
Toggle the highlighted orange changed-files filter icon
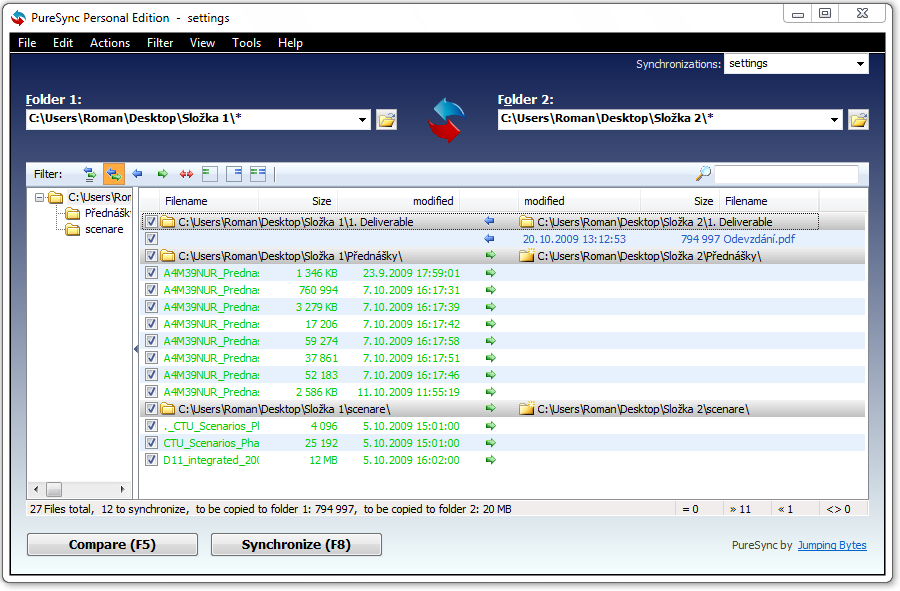(x=114, y=174)
